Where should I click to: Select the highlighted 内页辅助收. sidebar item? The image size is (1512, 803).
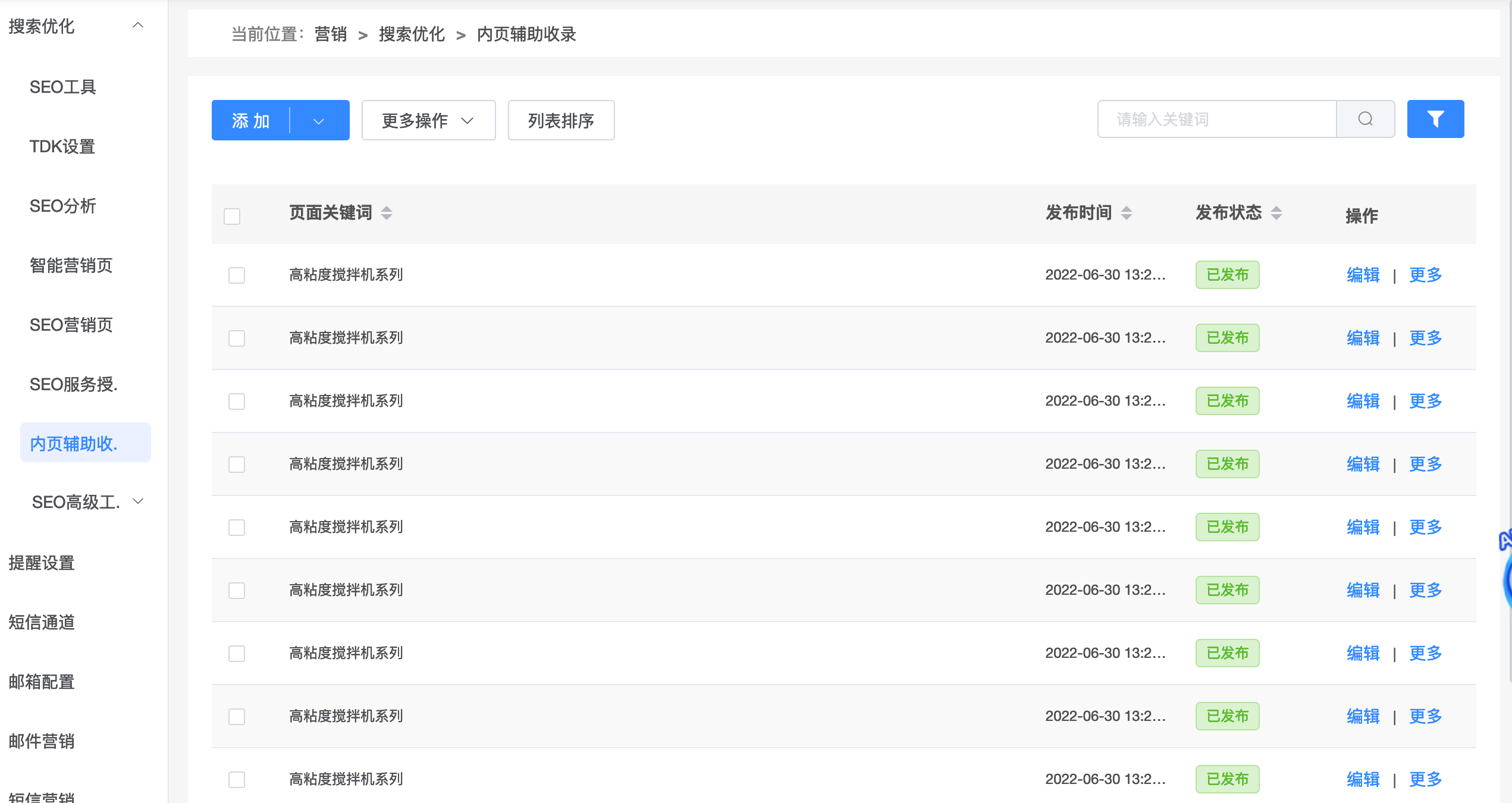coord(86,443)
